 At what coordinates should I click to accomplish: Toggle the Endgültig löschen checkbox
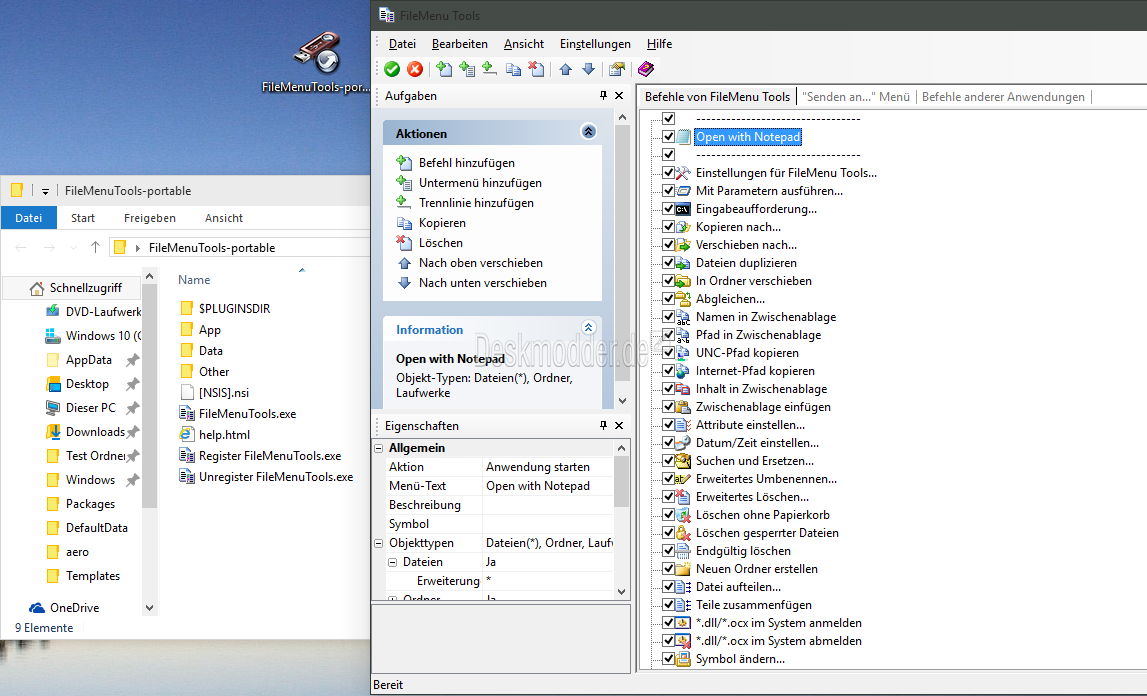coord(668,551)
